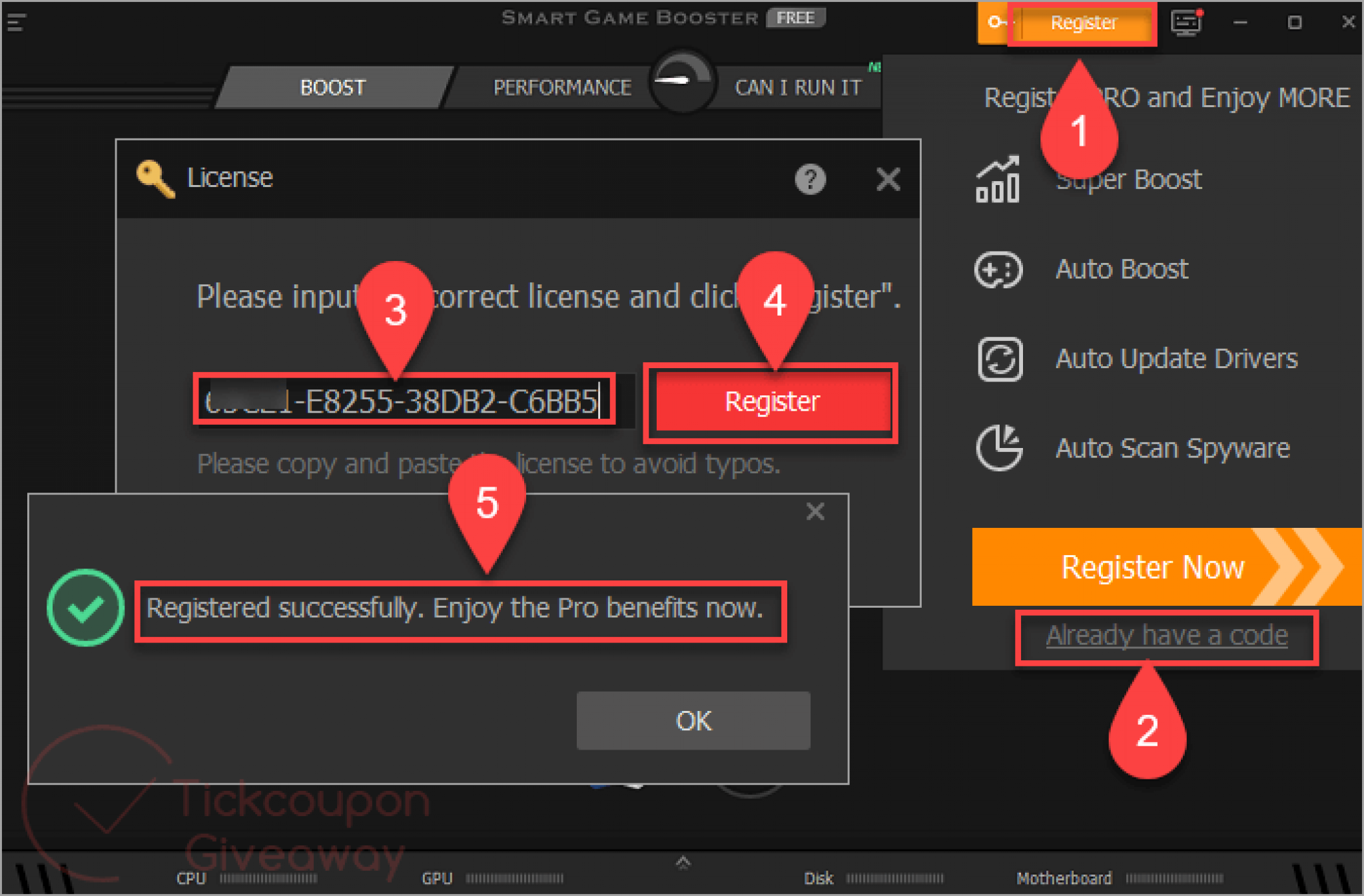
Task: Close the registration success popup
Action: (x=815, y=511)
